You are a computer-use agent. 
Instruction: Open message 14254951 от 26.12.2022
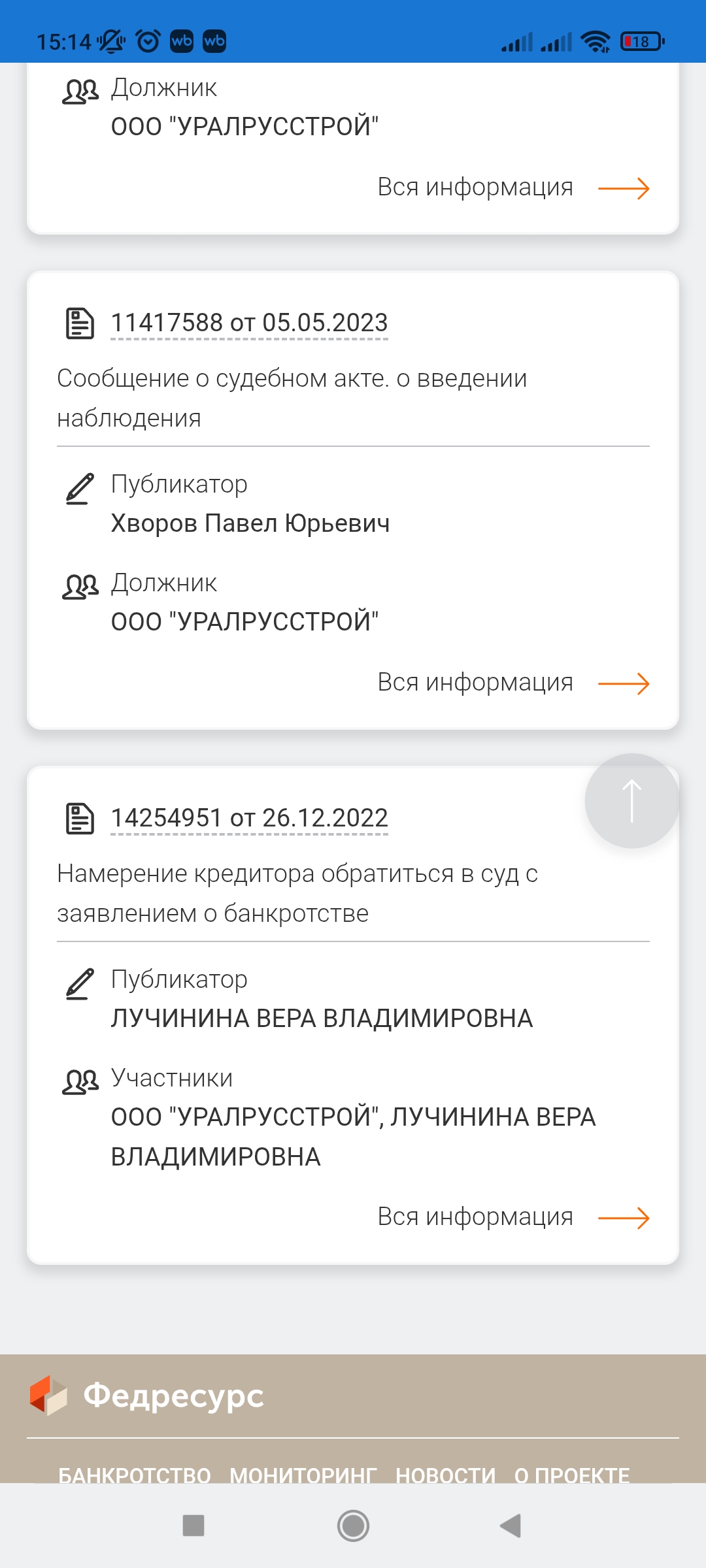point(249,819)
